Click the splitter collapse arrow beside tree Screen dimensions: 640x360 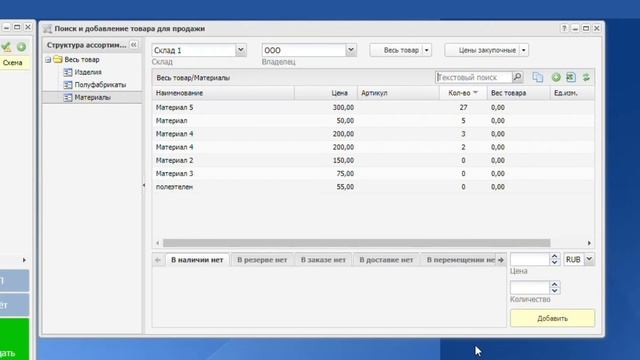pyautogui.click(x=144, y=185)
